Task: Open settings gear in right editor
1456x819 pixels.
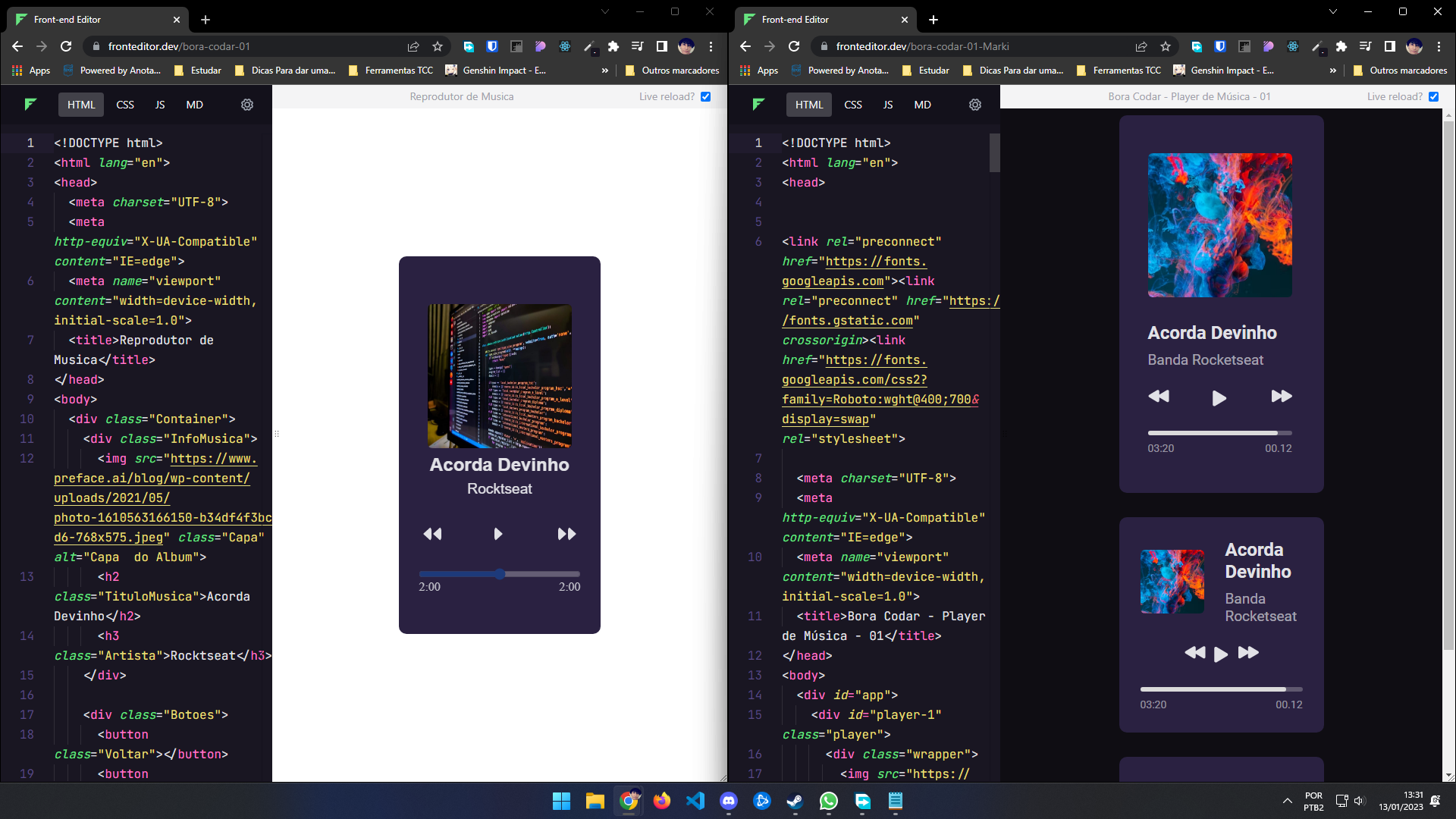Action: 975,105
